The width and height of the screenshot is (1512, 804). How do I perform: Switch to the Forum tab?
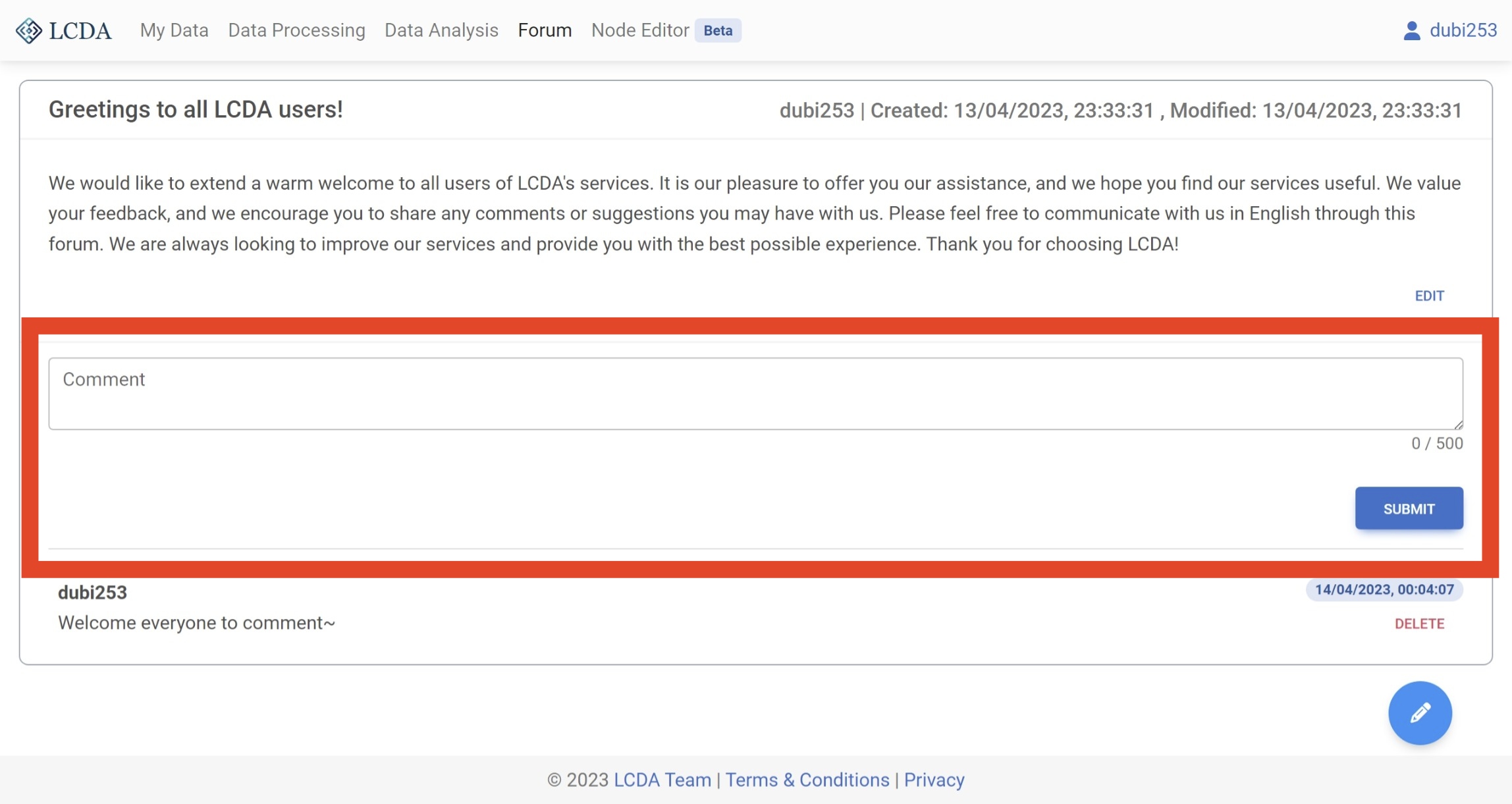point(545,30)
